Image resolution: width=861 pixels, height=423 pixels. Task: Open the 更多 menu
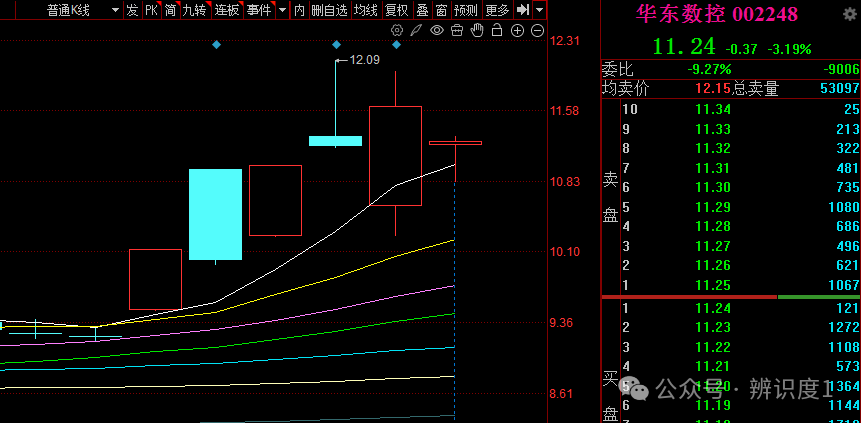pyautogui.click(x=497, y=10)
